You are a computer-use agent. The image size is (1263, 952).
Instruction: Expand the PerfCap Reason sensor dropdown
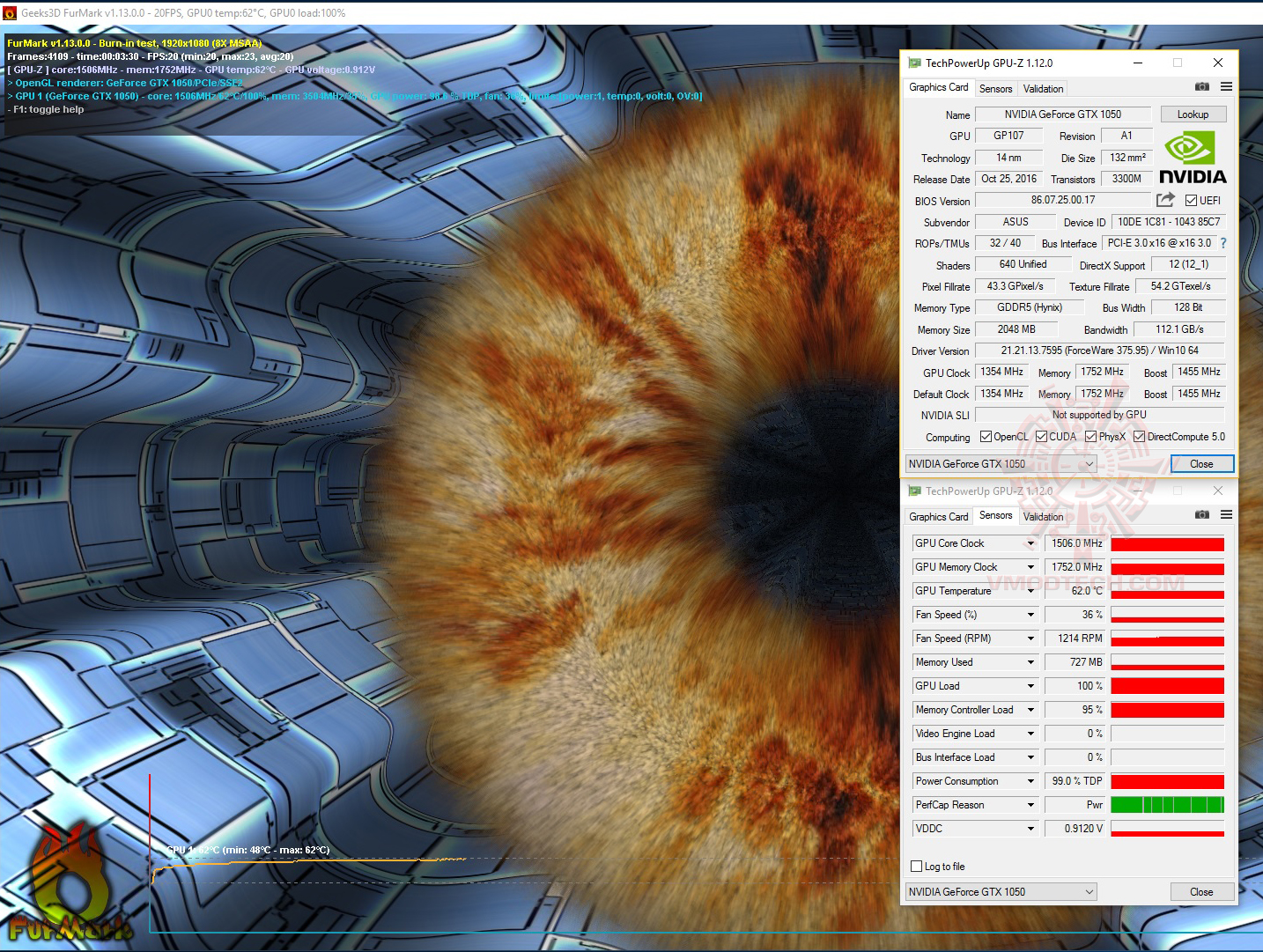(x=1030, y=805)
